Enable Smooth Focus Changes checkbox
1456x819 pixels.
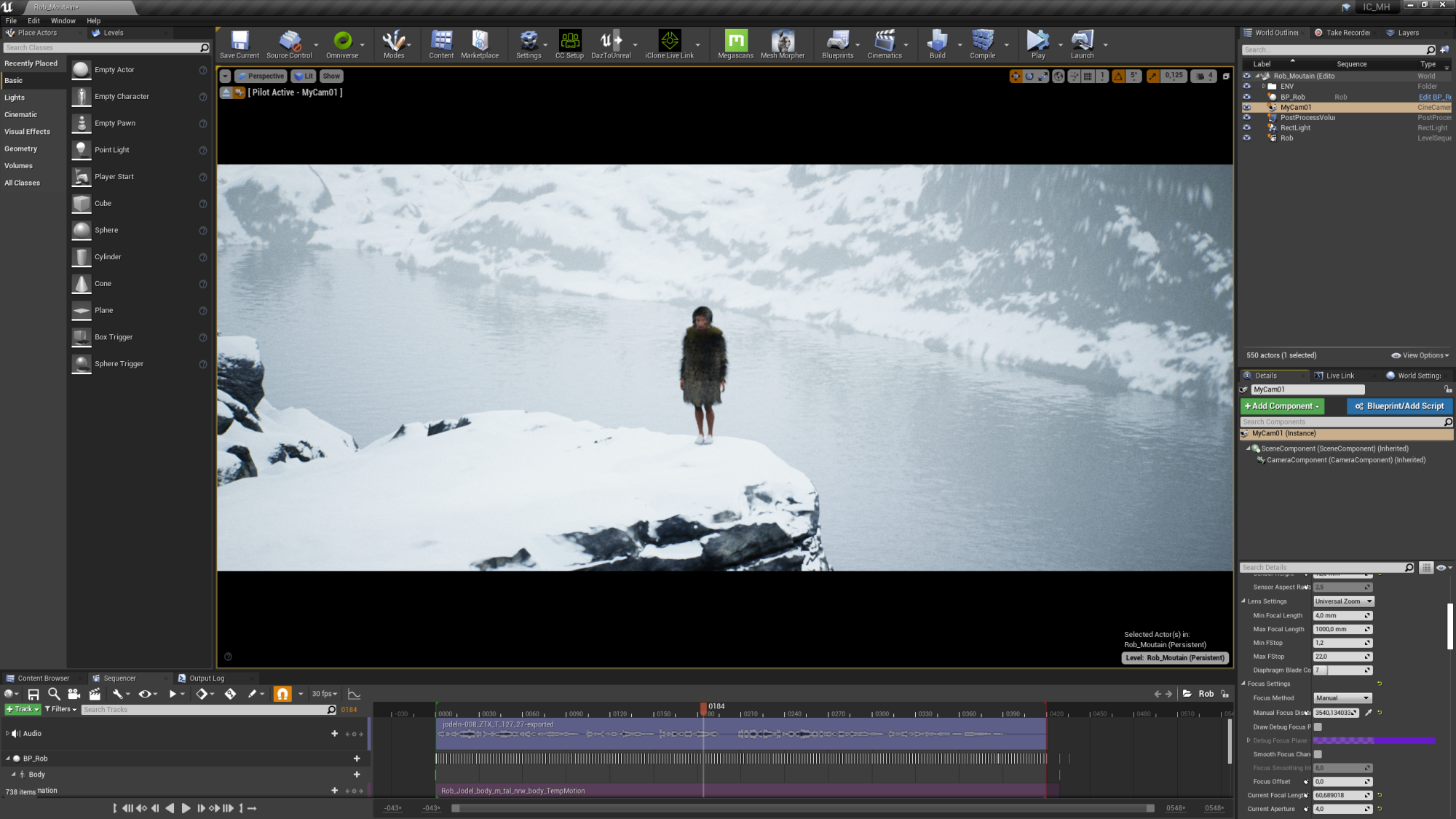1318,754
